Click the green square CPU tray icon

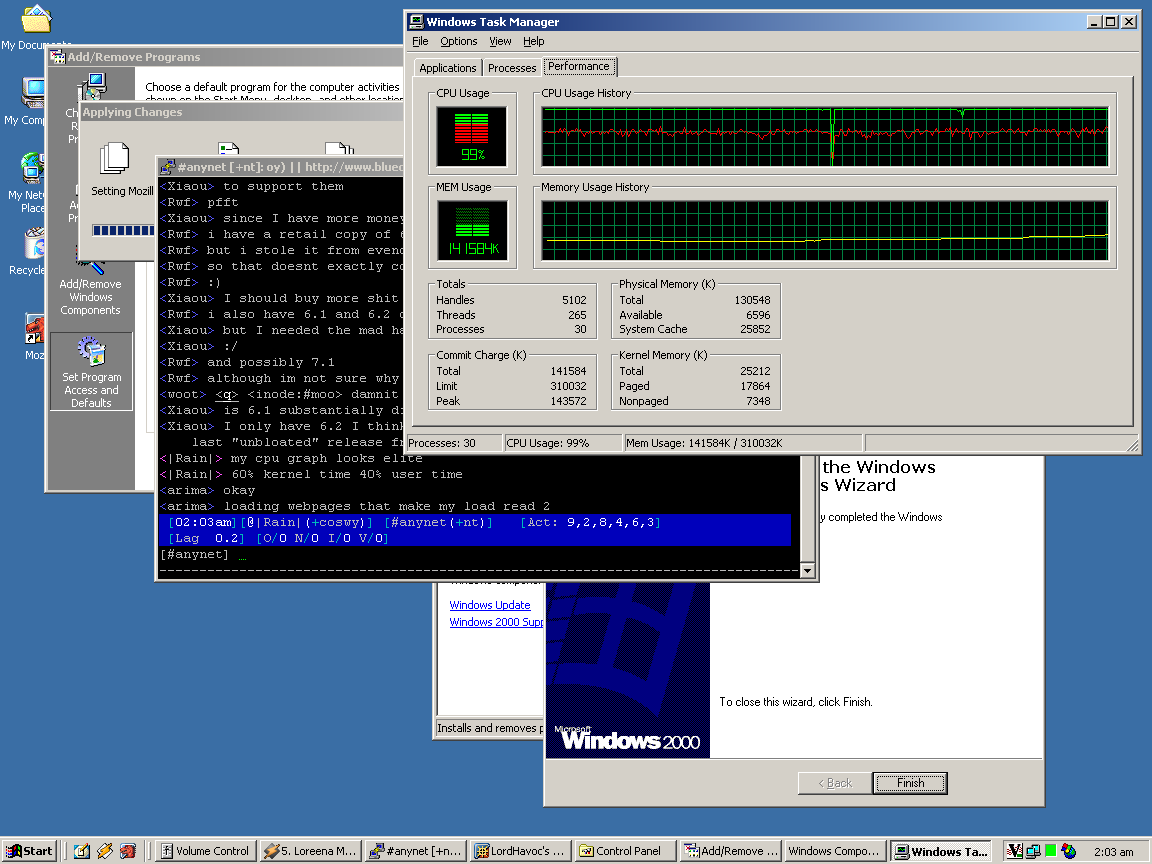click(1051, 851)
